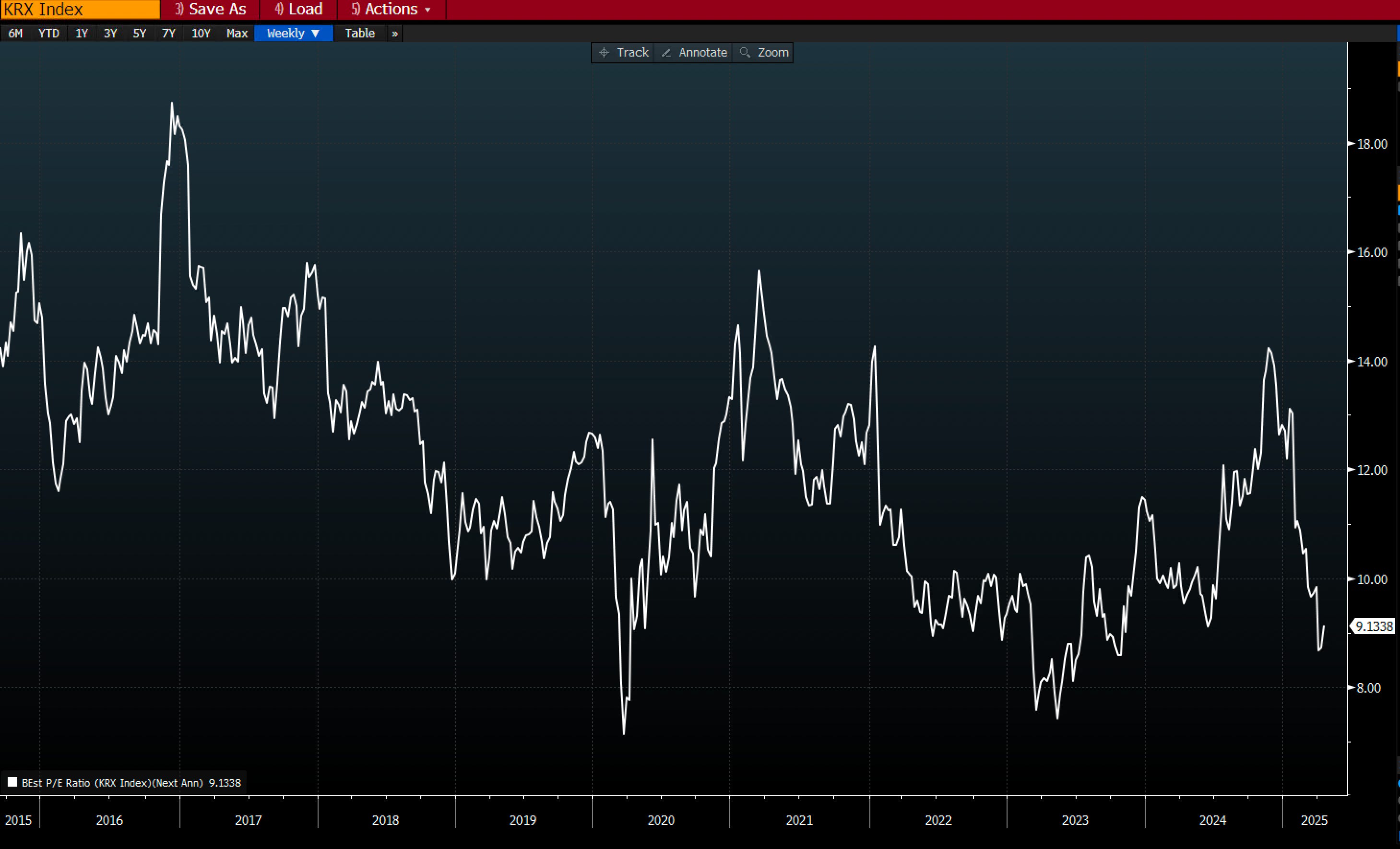
Task: Select the YTD time range
Action: point(49,34)
